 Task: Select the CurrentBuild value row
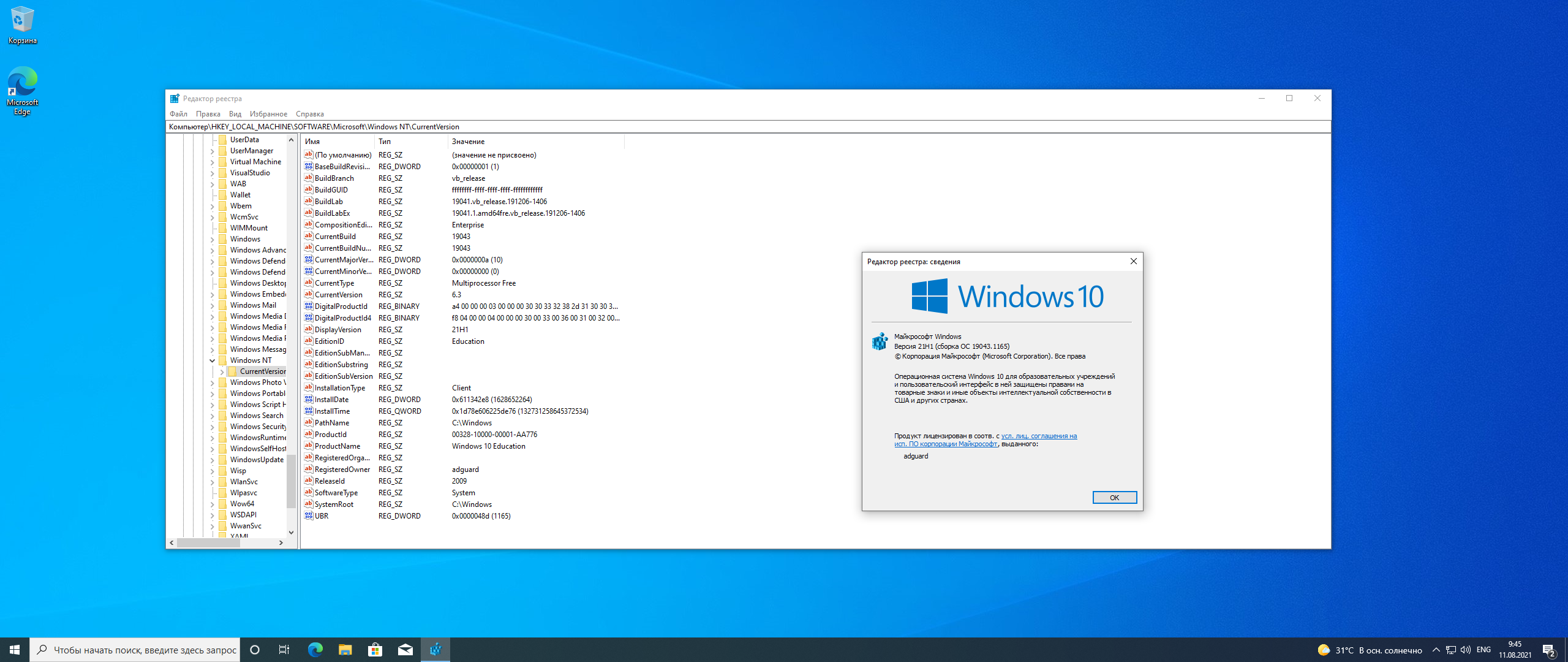(462, 237)
